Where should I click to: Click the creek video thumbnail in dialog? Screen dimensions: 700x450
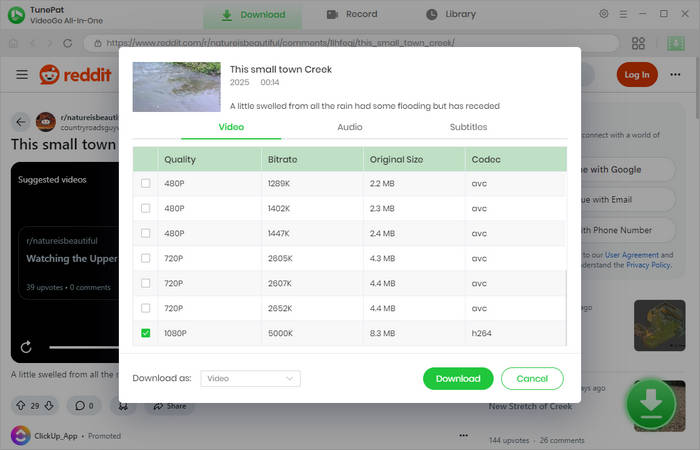coord(176,87)
